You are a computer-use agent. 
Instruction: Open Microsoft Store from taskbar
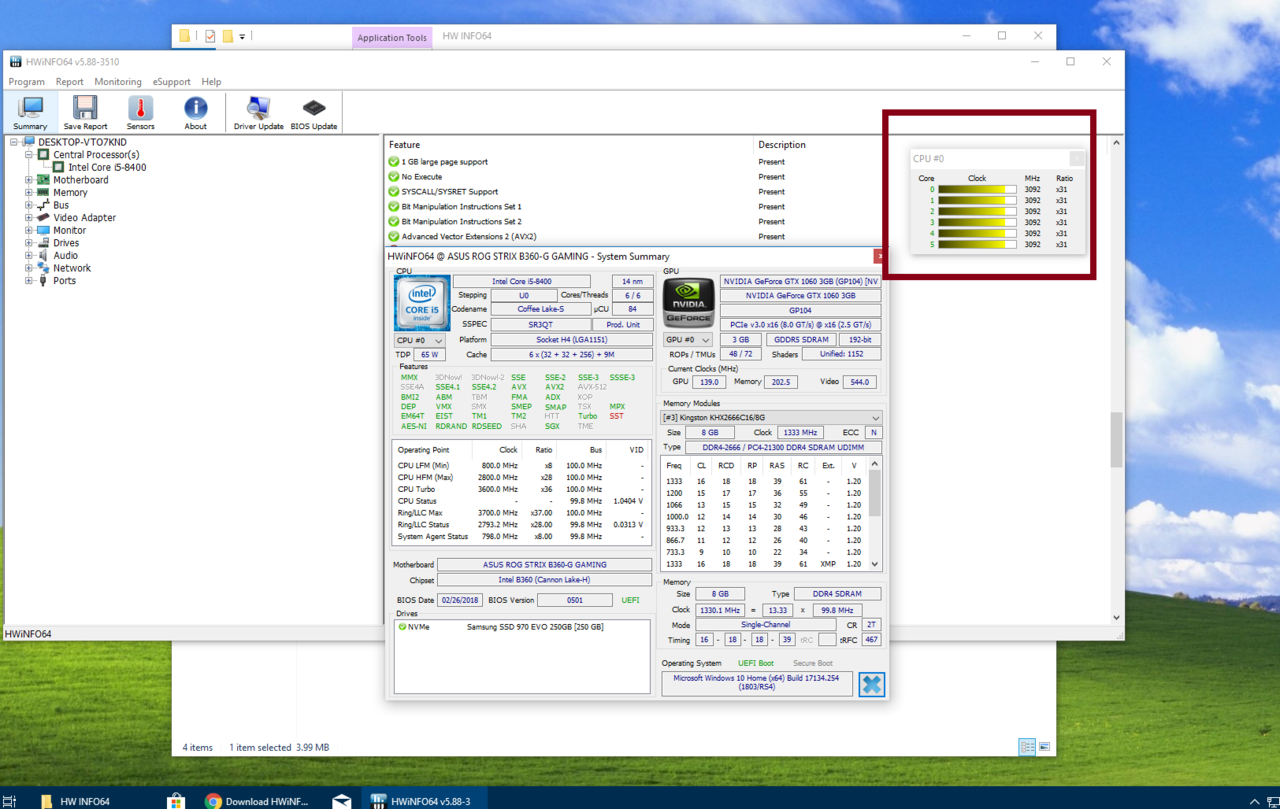pos(176,801)
